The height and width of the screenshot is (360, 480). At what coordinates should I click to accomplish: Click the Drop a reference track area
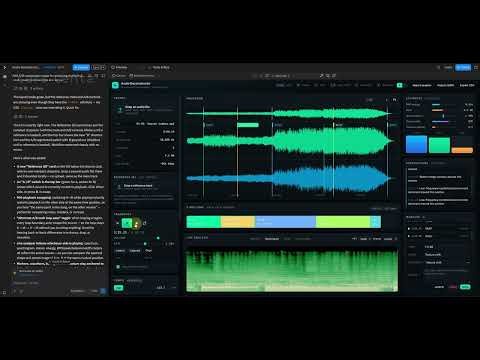pos(144,187)
